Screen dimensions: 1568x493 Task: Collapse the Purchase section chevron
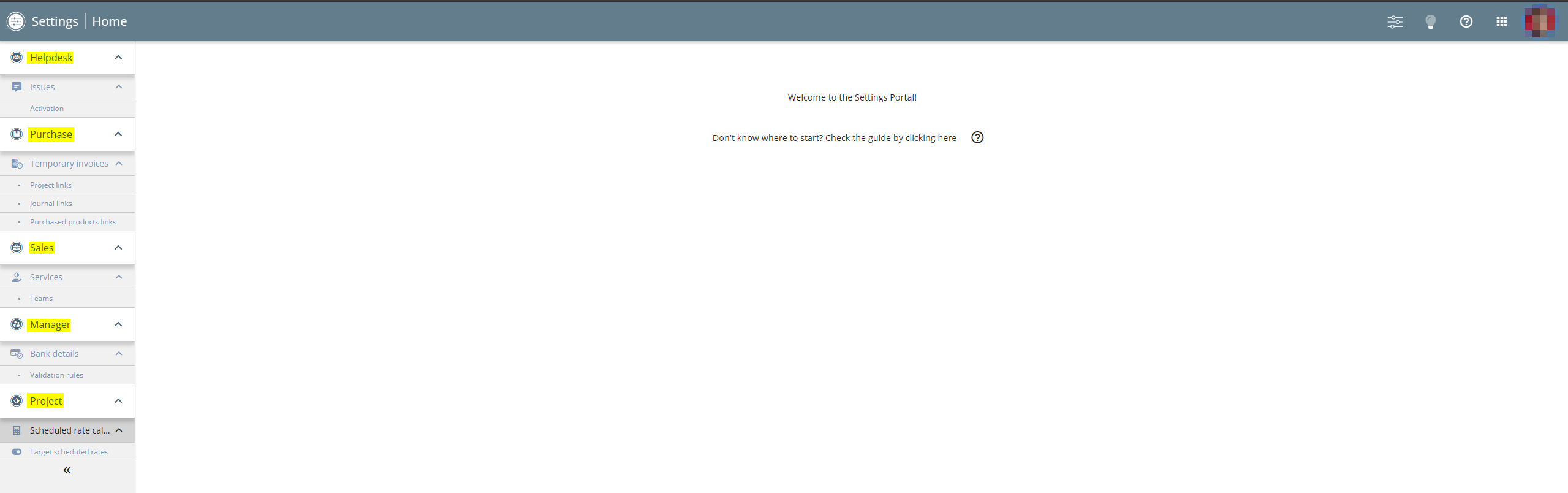(118, 134)
